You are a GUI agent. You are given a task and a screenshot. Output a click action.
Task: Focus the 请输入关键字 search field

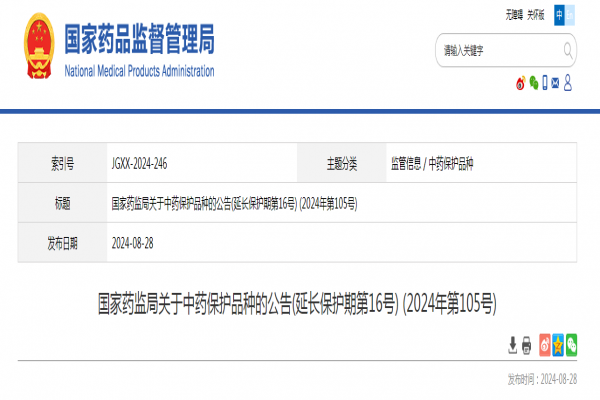point(506,50)
